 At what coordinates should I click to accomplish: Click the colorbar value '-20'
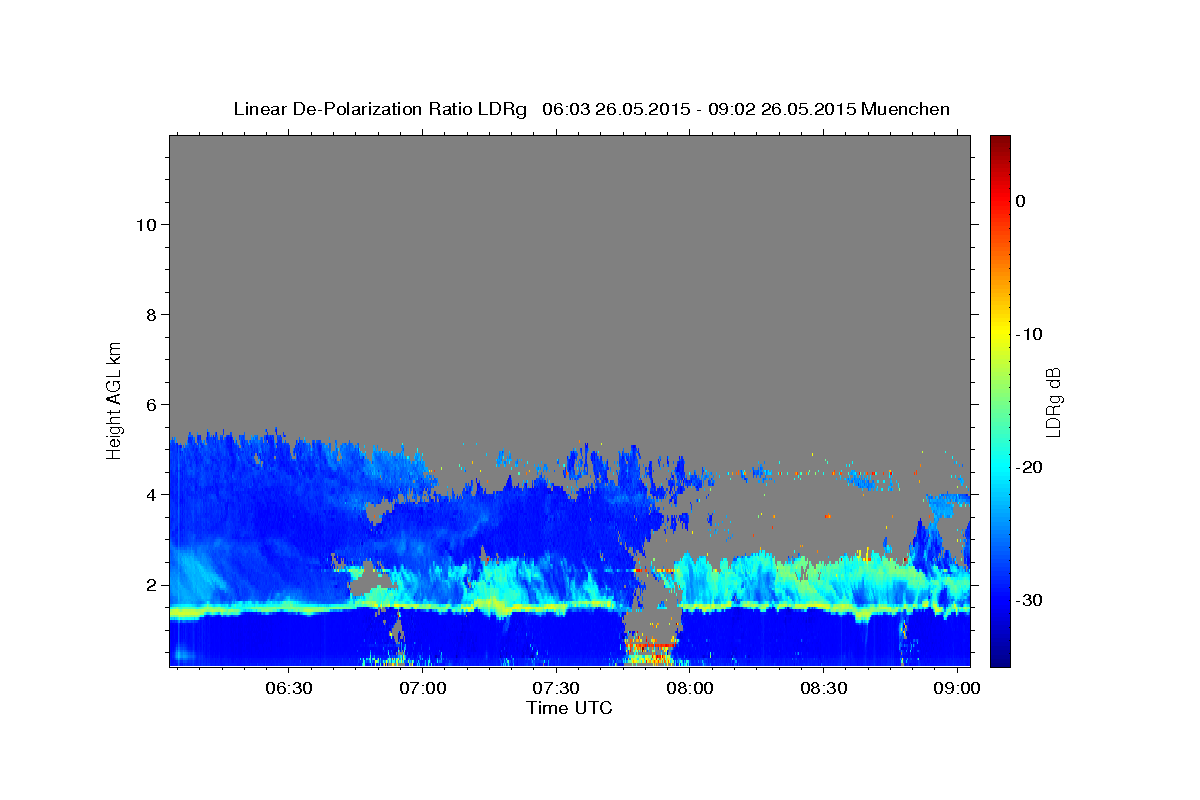click(1030, 467)
